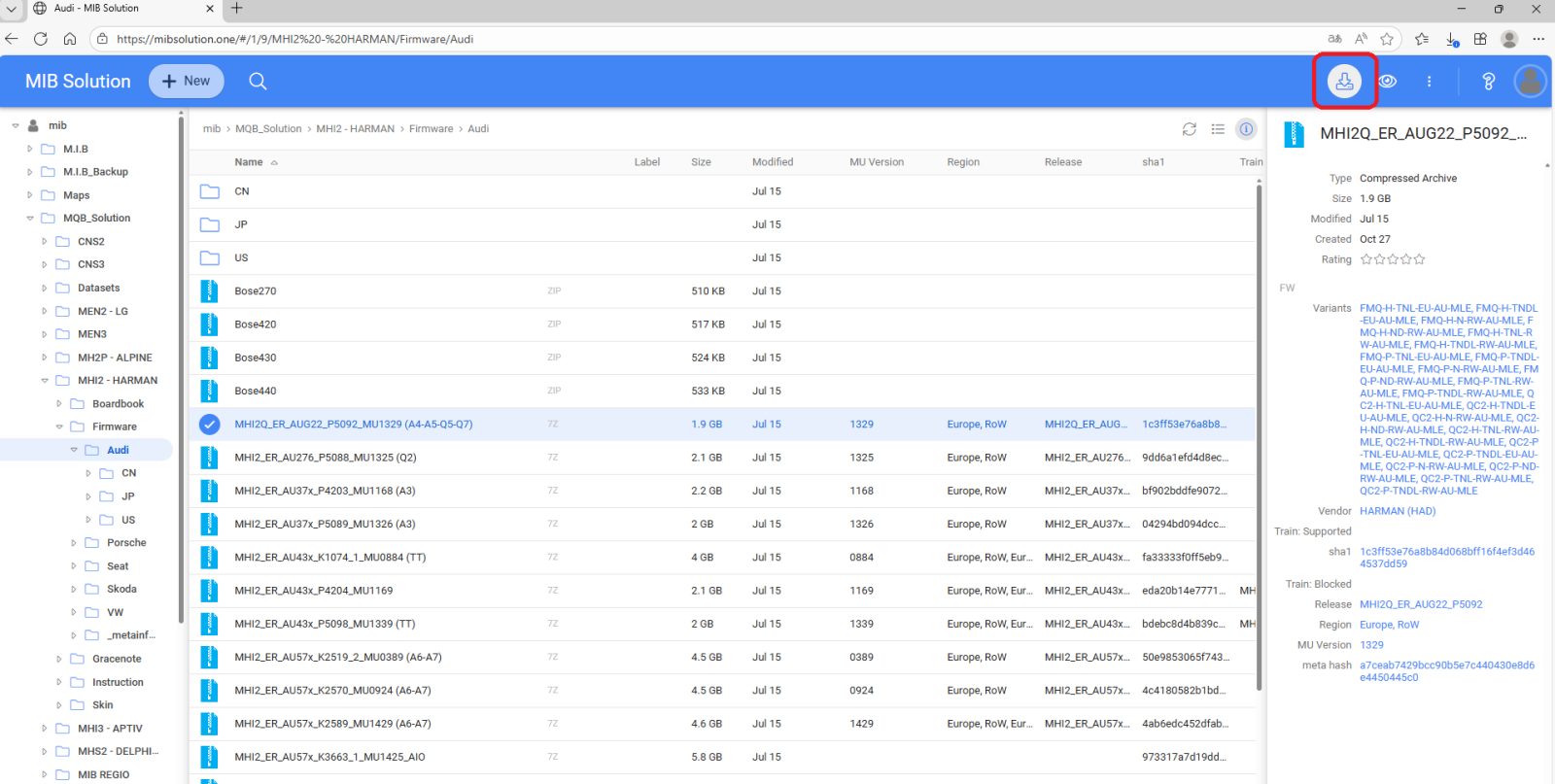The width and height of the screenshot is (1555, 784).
Task: Click the New button
Action: coord(186,82)
